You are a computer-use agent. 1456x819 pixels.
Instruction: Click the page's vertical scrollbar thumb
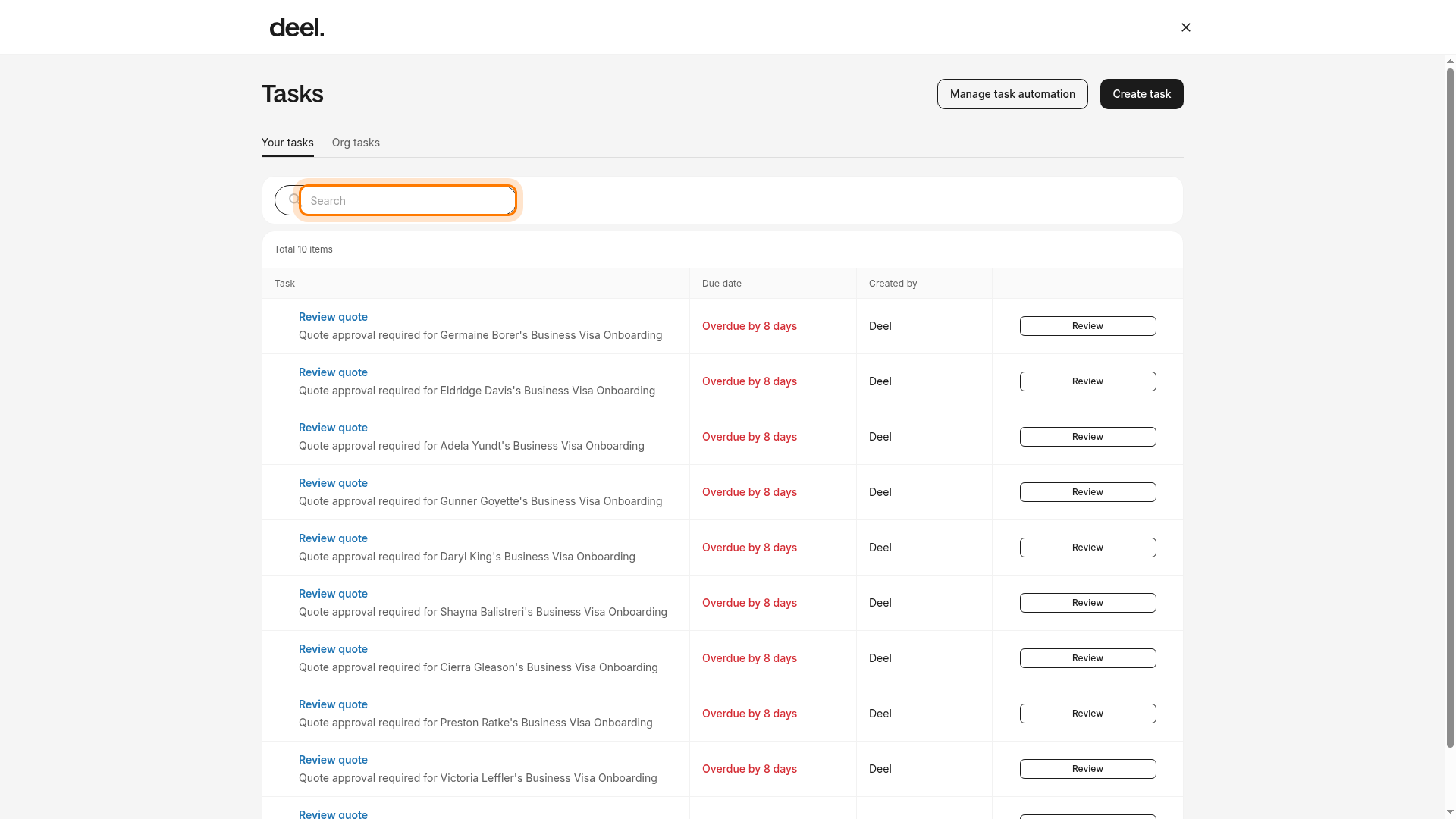pyautogui.click(x=1450, y=408)
